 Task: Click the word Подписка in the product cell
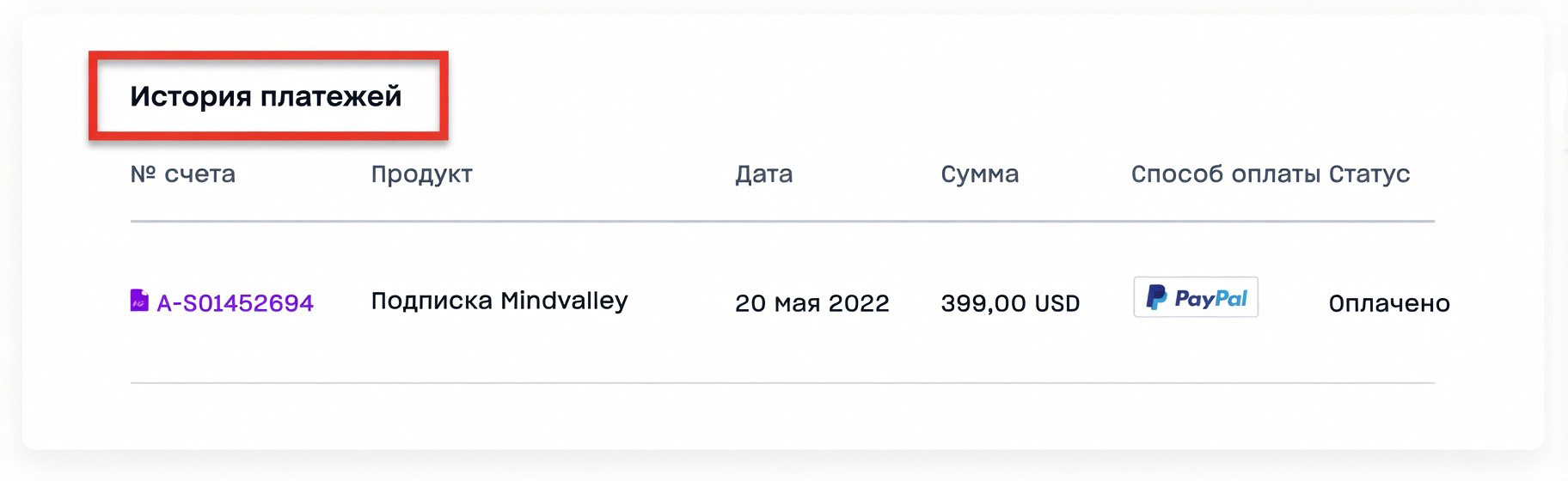[x=432, y=301]
